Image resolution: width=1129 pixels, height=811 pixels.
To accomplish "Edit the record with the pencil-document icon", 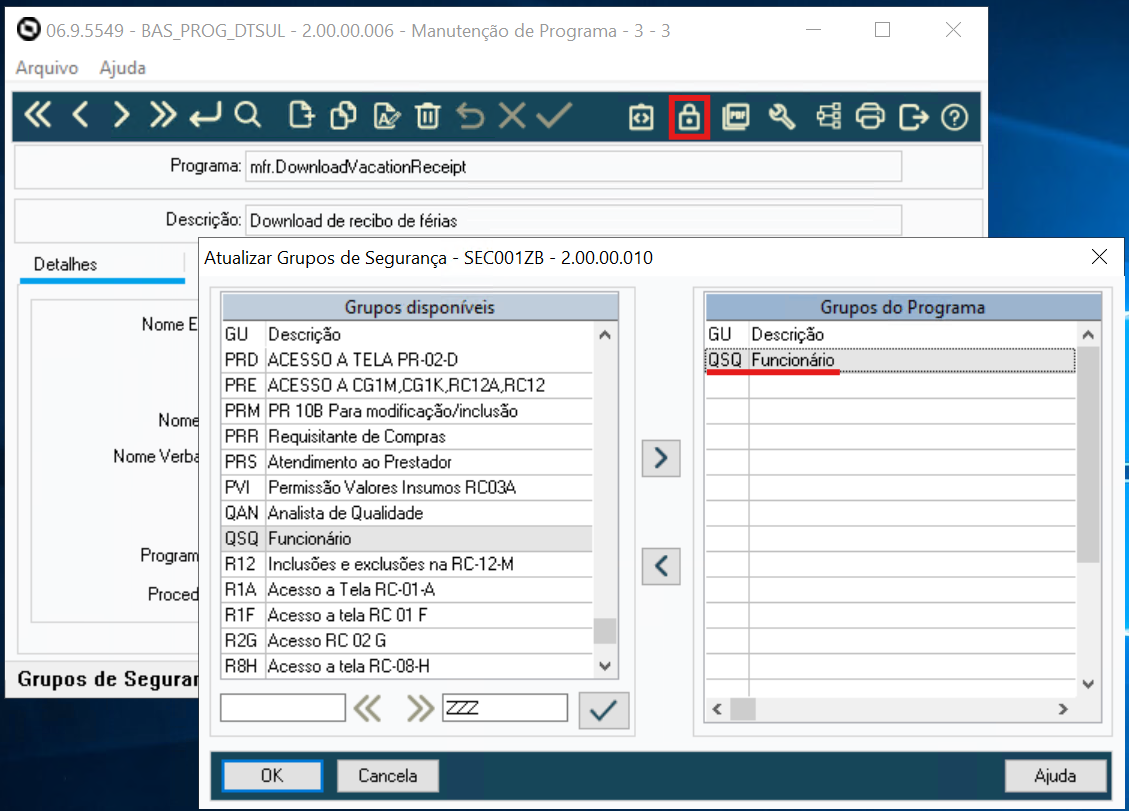I will pos(387,115).
